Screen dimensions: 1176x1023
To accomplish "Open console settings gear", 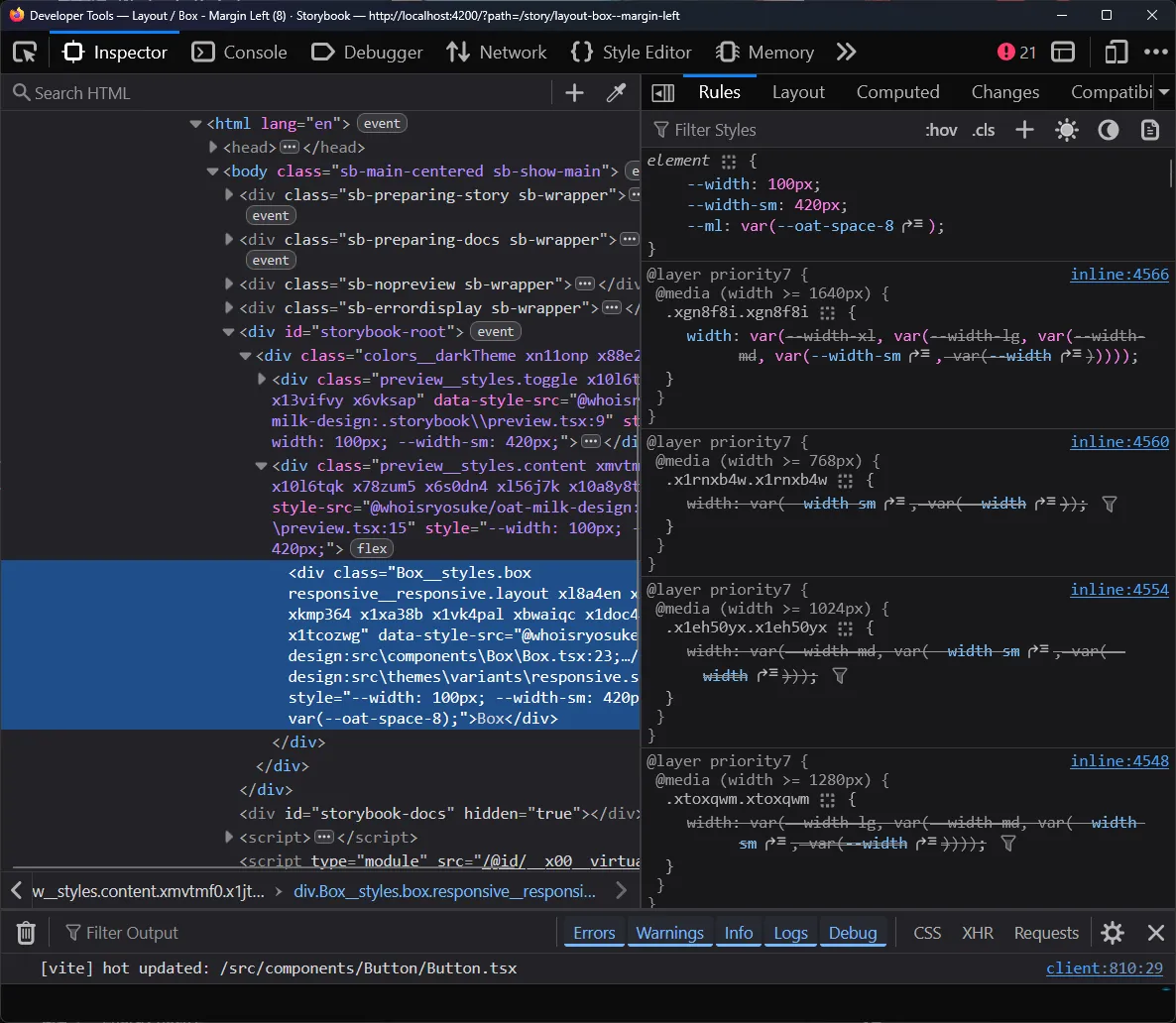I will (x=1112, y=932).
